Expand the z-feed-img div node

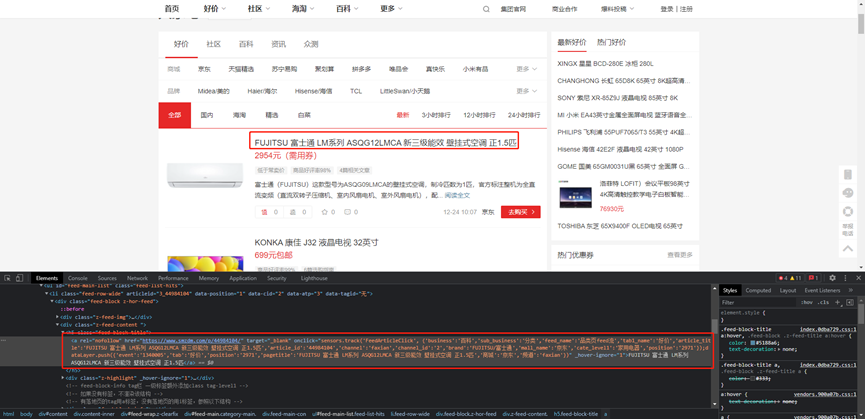click(58, 317)
